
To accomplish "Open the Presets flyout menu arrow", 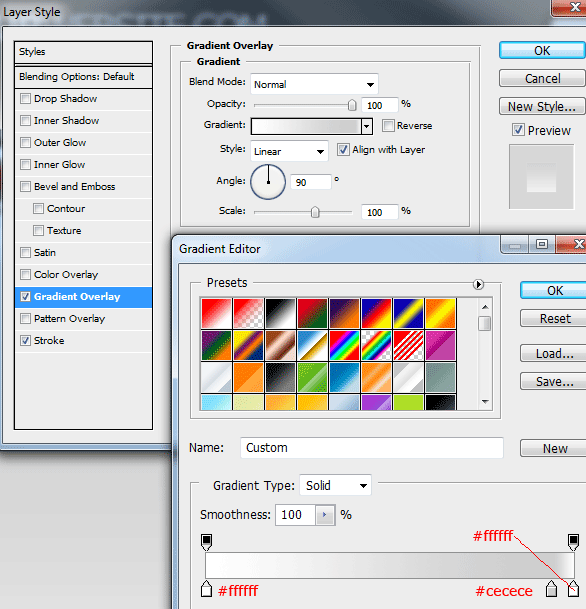I will [478, 284].
